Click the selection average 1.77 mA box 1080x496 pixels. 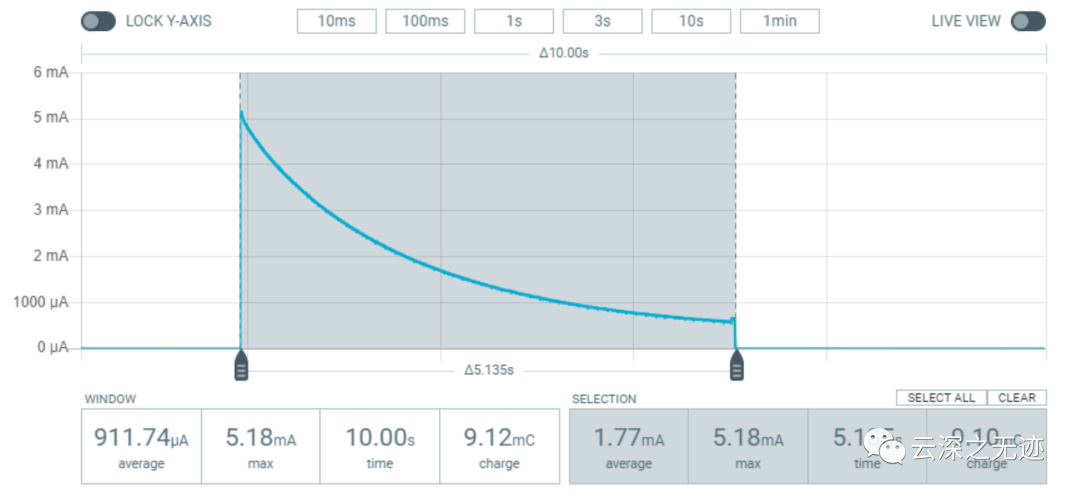coord(628,446)
